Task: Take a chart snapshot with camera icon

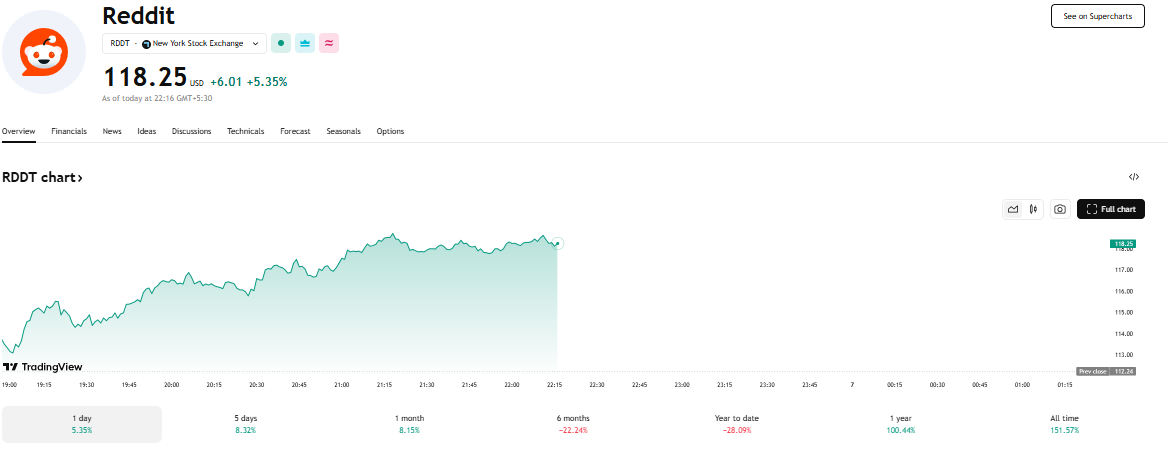Action: [1060, 209]
